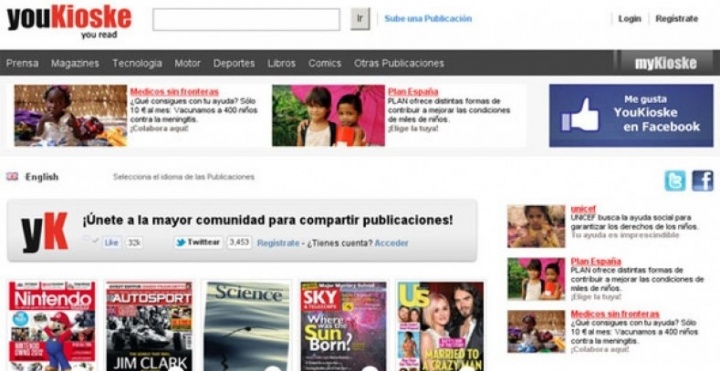
Task: Click the community headline text
Action: pos(268,220)
